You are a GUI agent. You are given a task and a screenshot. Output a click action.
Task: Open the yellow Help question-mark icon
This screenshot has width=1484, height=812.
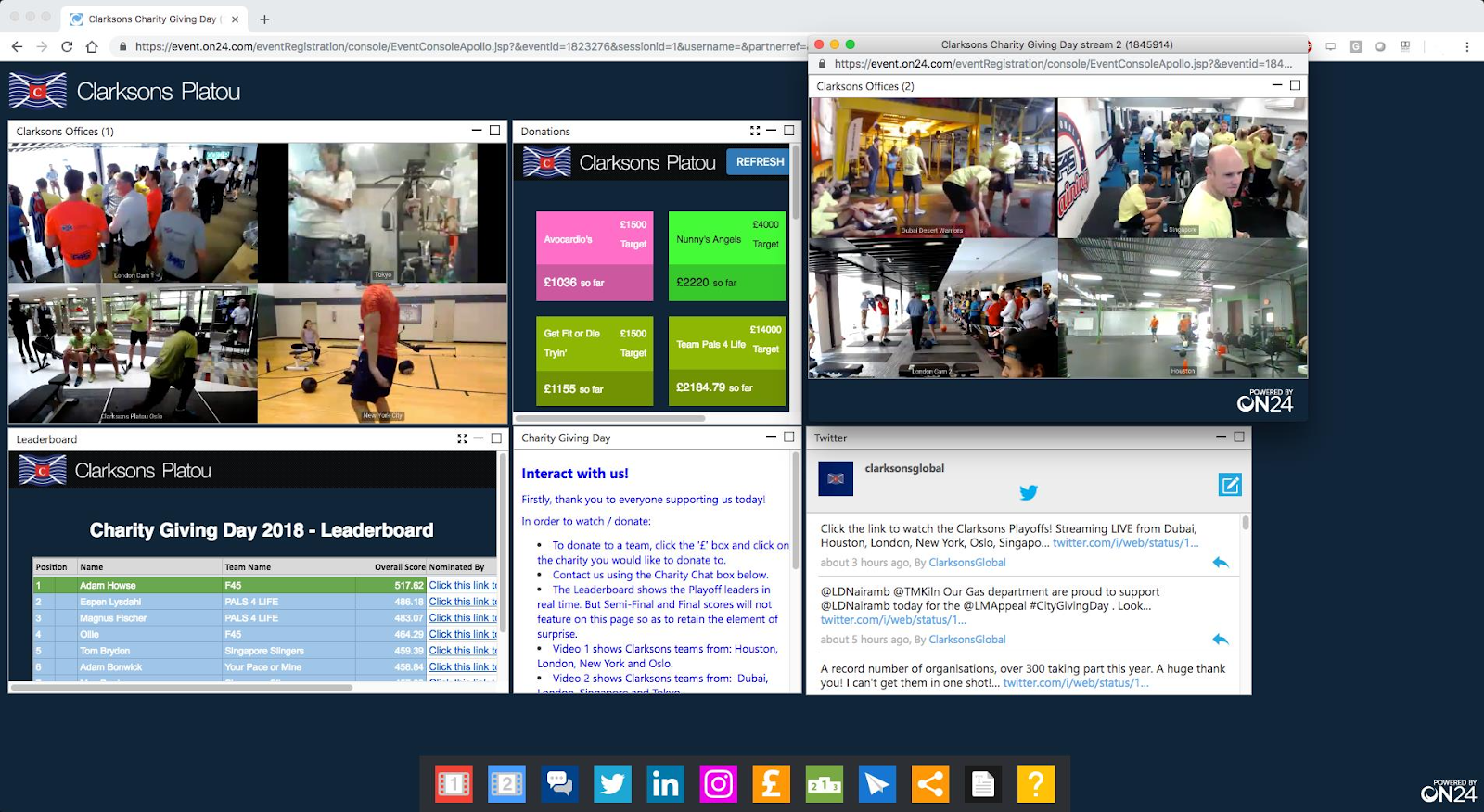coord(1036,784)
